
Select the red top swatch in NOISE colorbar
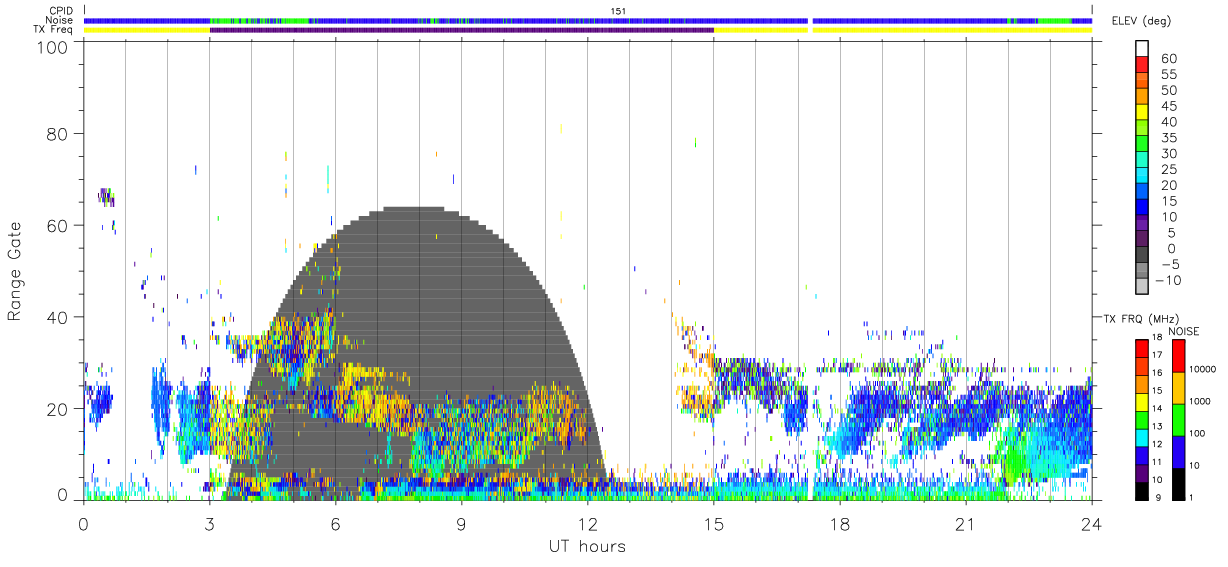coord(1178,355)
